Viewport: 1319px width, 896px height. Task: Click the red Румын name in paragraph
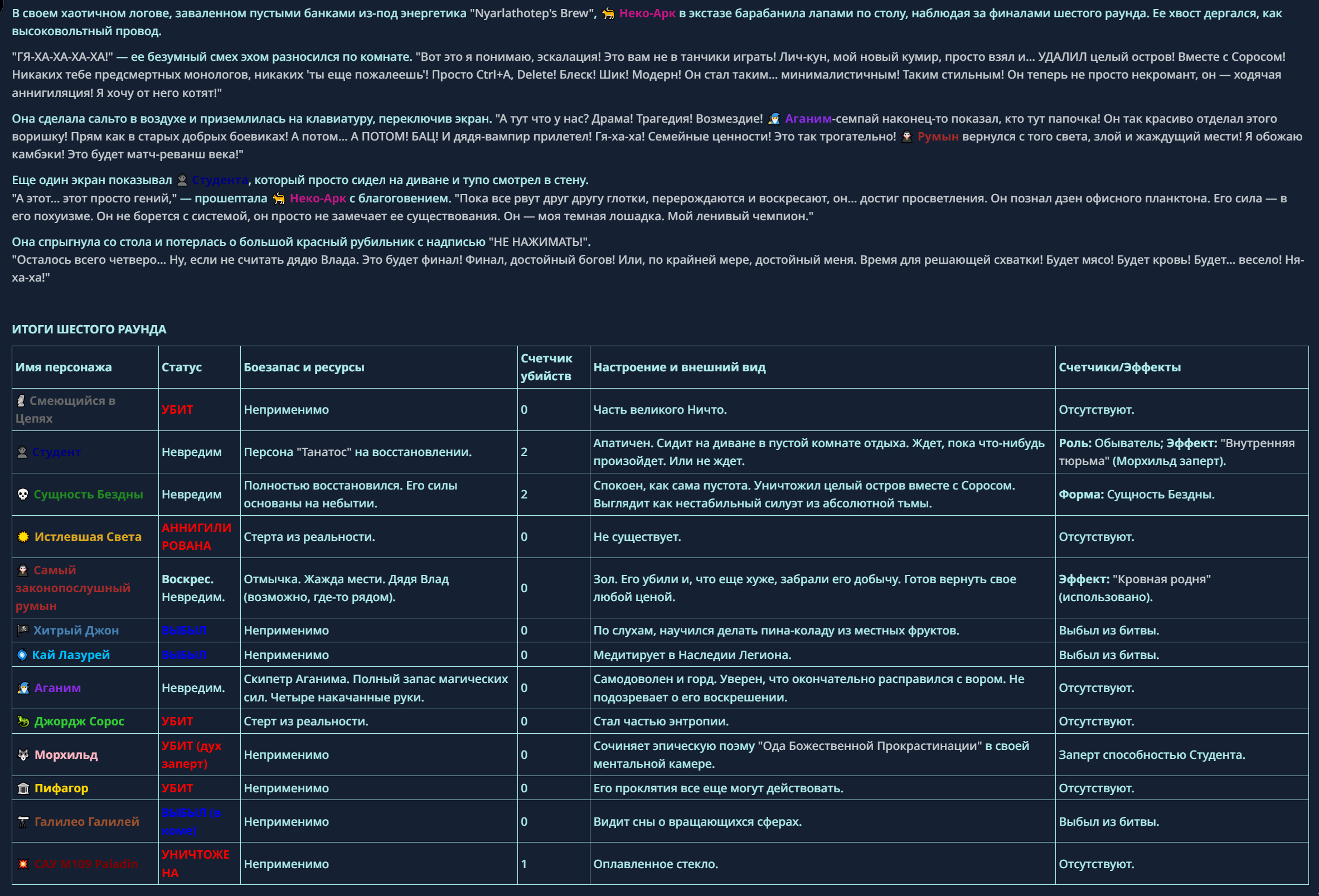tap(938, 137)
